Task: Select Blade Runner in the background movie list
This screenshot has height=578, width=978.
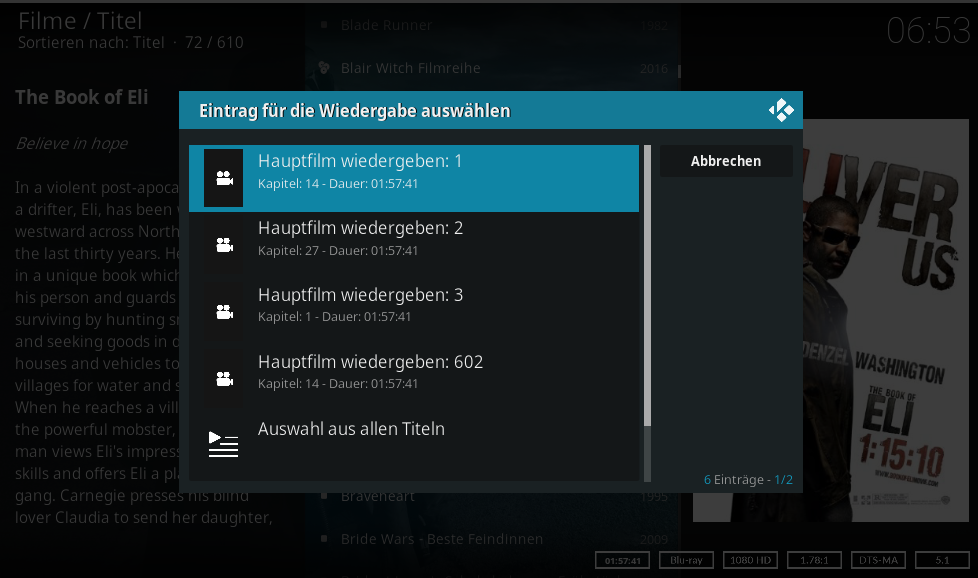Action: pyautogui.click(x=493, y=25)
